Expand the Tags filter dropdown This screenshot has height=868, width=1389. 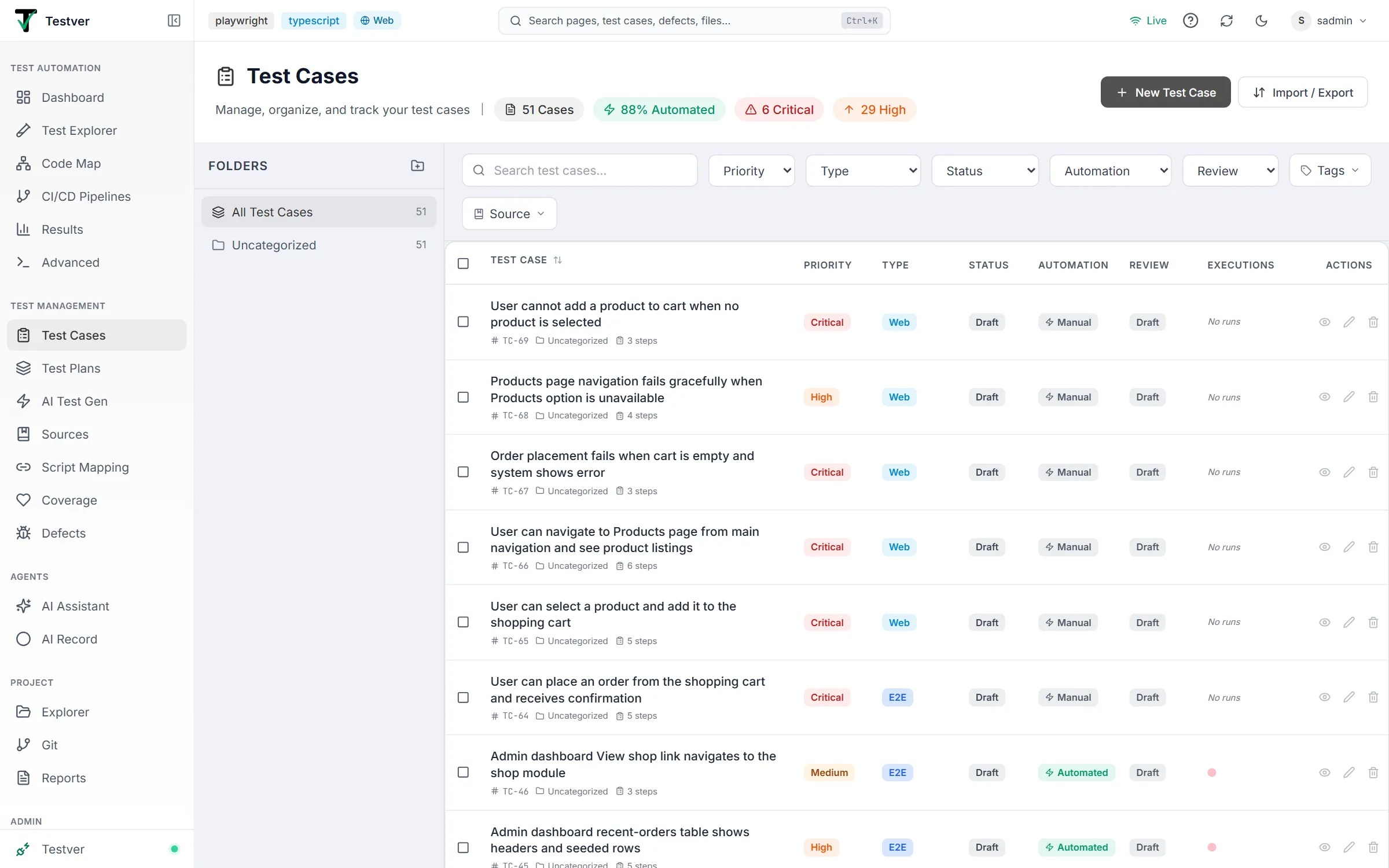pos(1330,171)
